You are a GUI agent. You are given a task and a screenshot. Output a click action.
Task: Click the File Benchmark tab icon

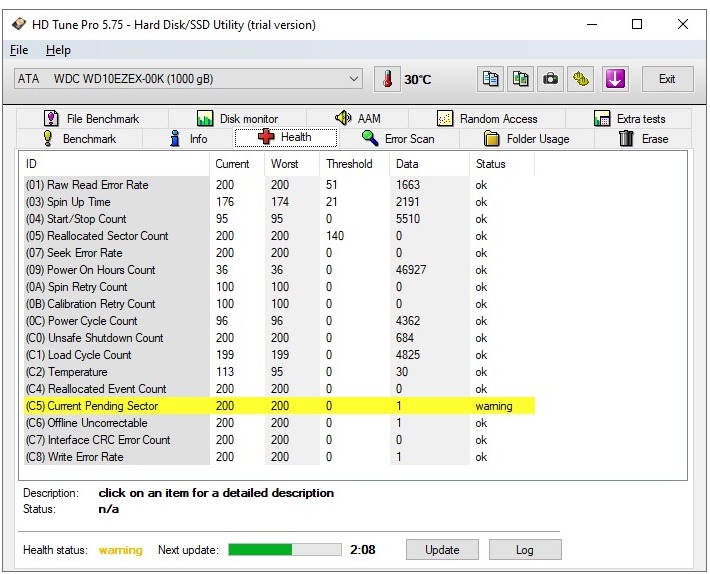pyautogui.click(x=51, y=119)
